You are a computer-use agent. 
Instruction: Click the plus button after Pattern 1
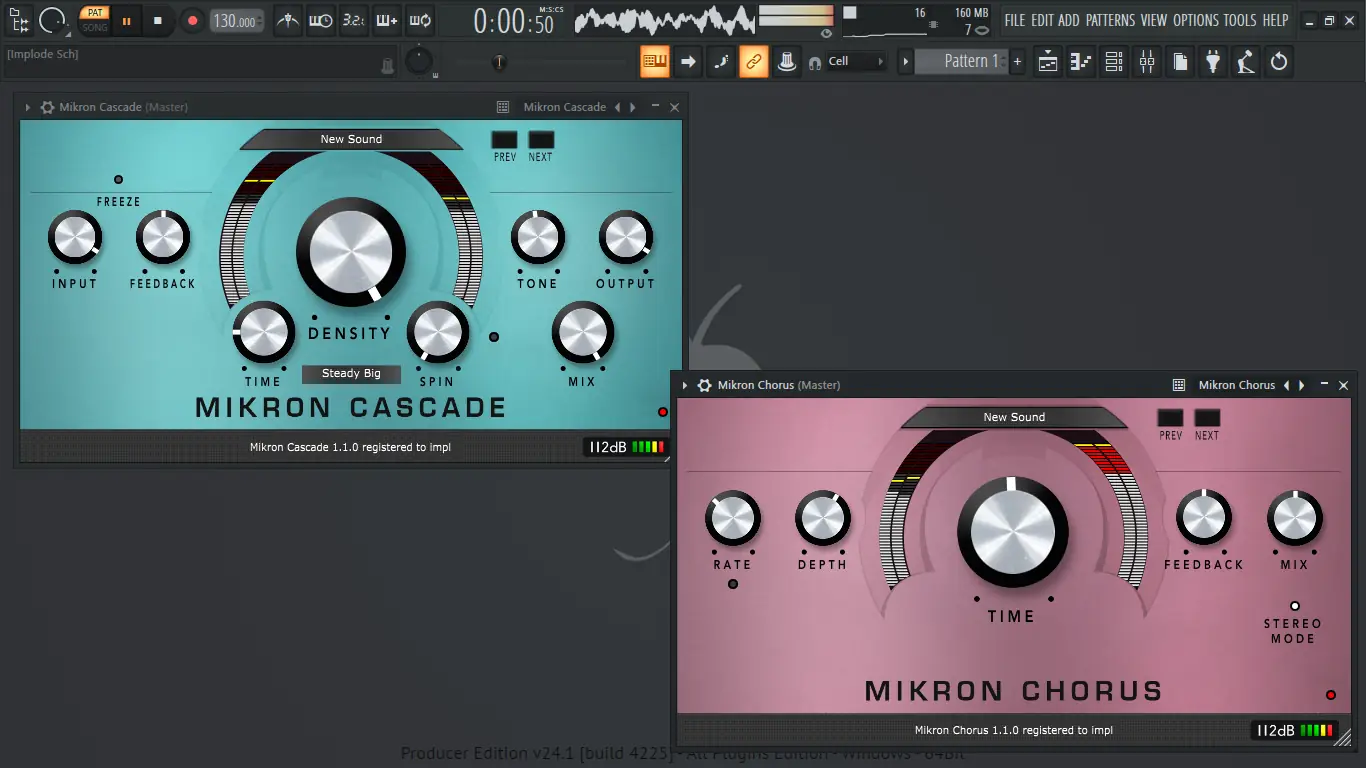(1017, 61)
